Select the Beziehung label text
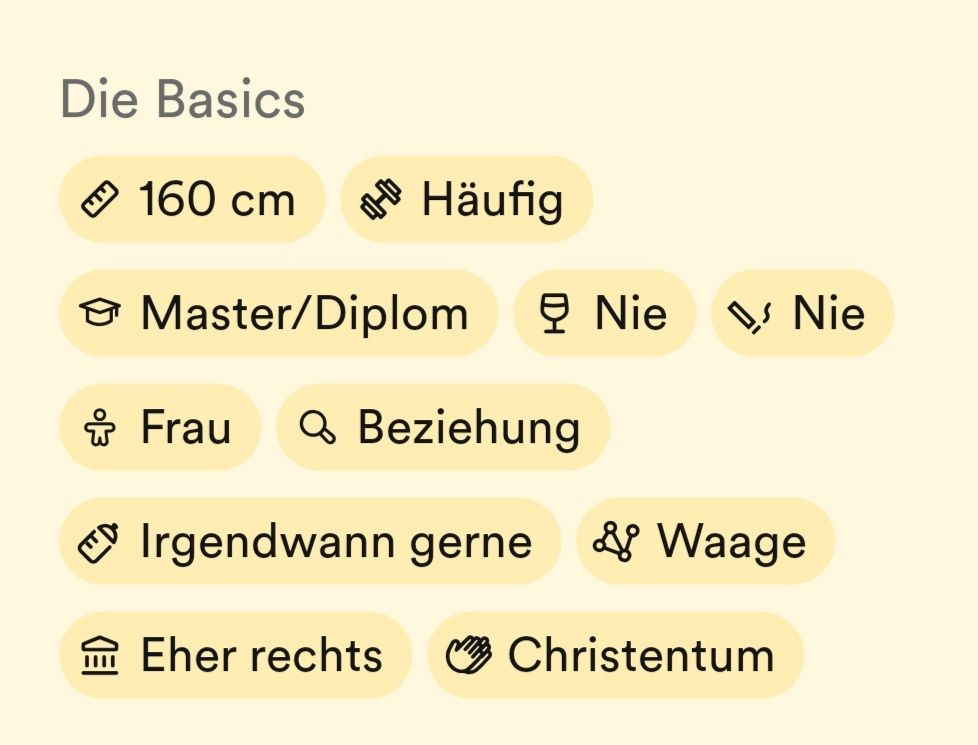978x745 pixels. click(468, 428)
